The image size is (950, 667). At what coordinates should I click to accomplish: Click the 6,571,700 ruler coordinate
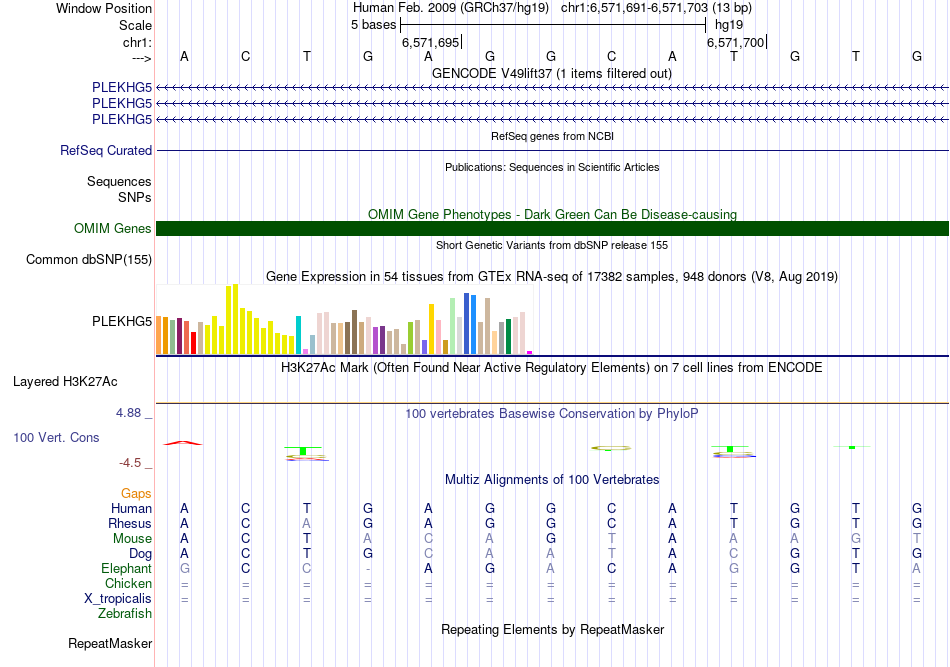736,42
